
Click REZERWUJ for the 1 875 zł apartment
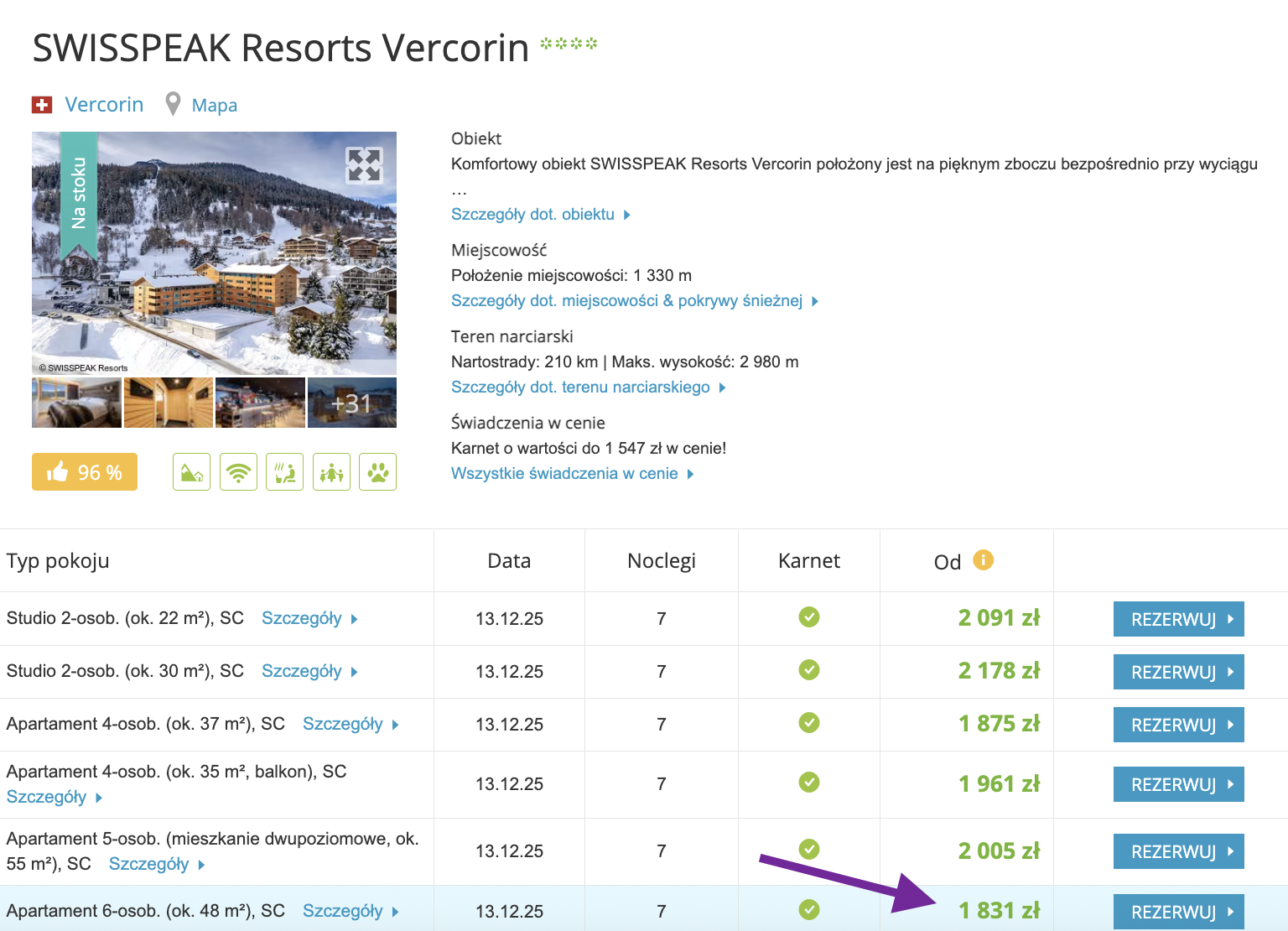tap(1179, 725)
